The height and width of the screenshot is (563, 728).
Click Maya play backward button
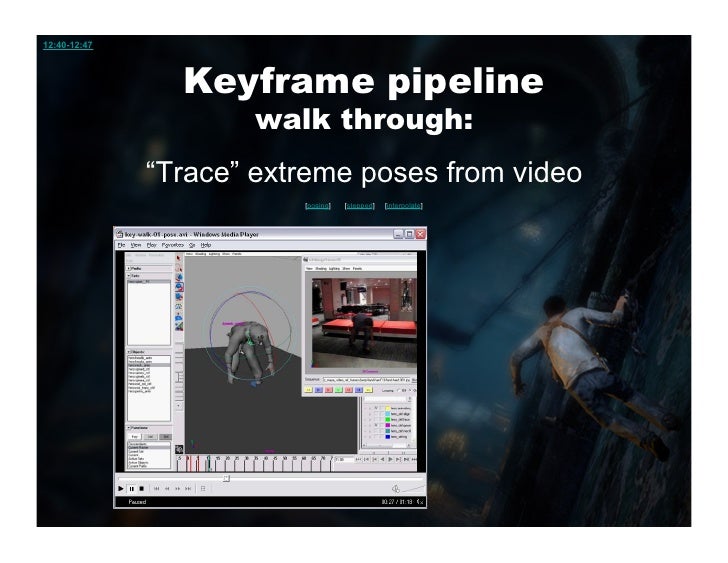point(382,459)
